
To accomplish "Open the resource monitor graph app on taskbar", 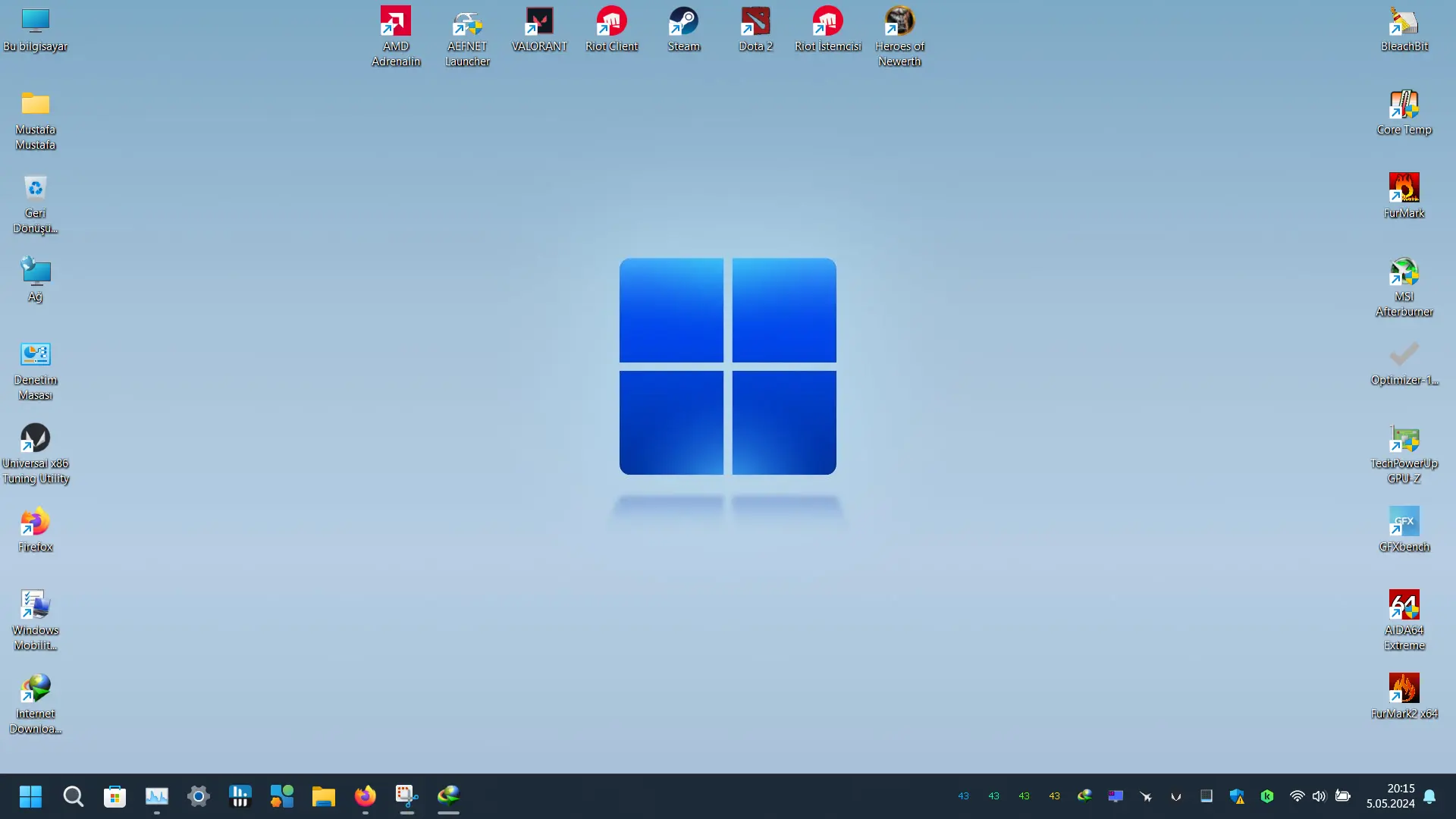I will pos(157,796).
